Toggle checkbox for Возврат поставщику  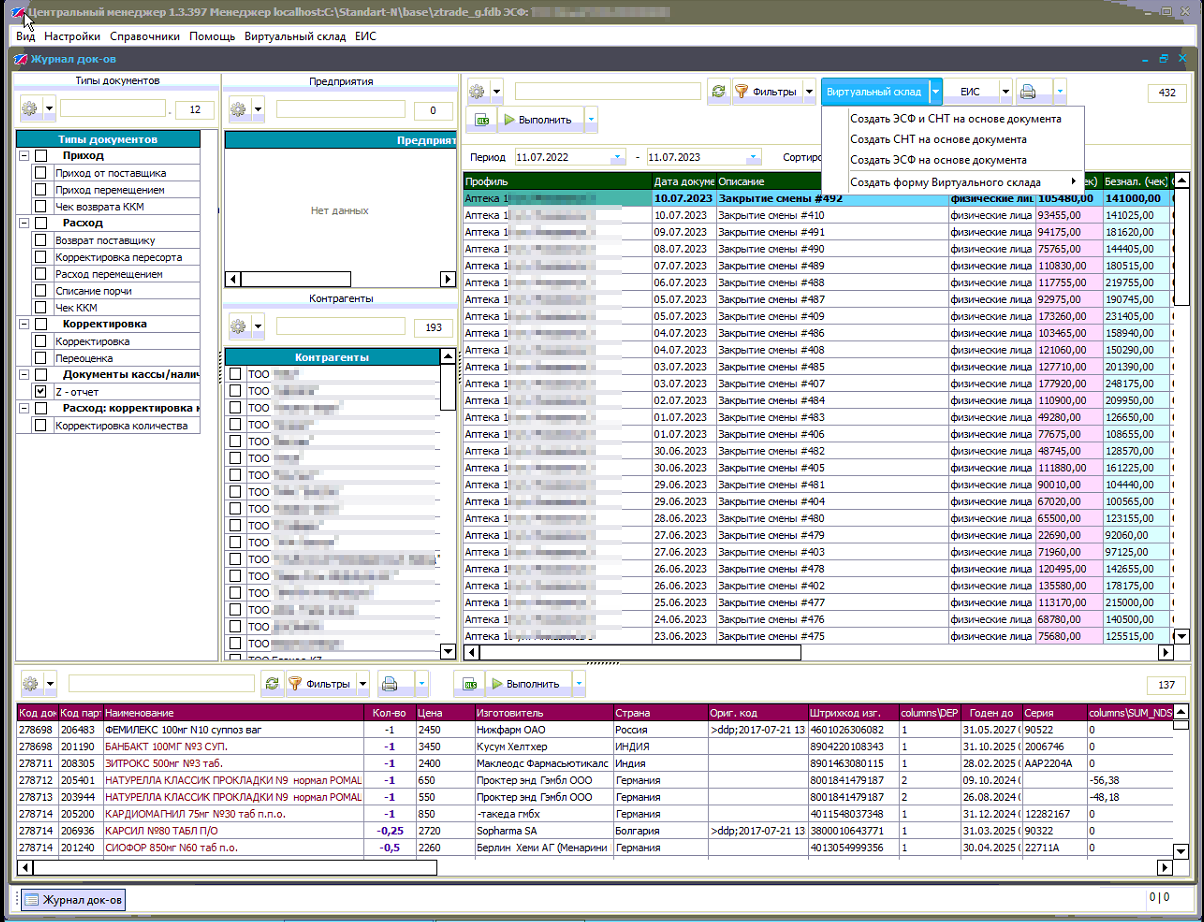(41, 240)
